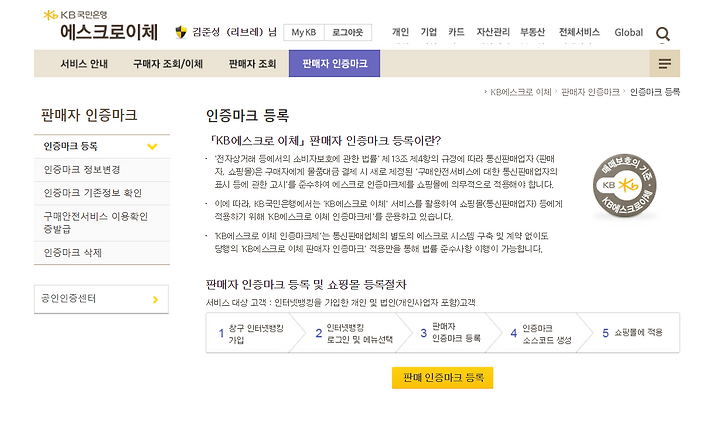Open 인증마크 기존정보 확인 in sidebar
Image resolution: width=720 pixels, height=438 pixels.
tap(102, 193)
